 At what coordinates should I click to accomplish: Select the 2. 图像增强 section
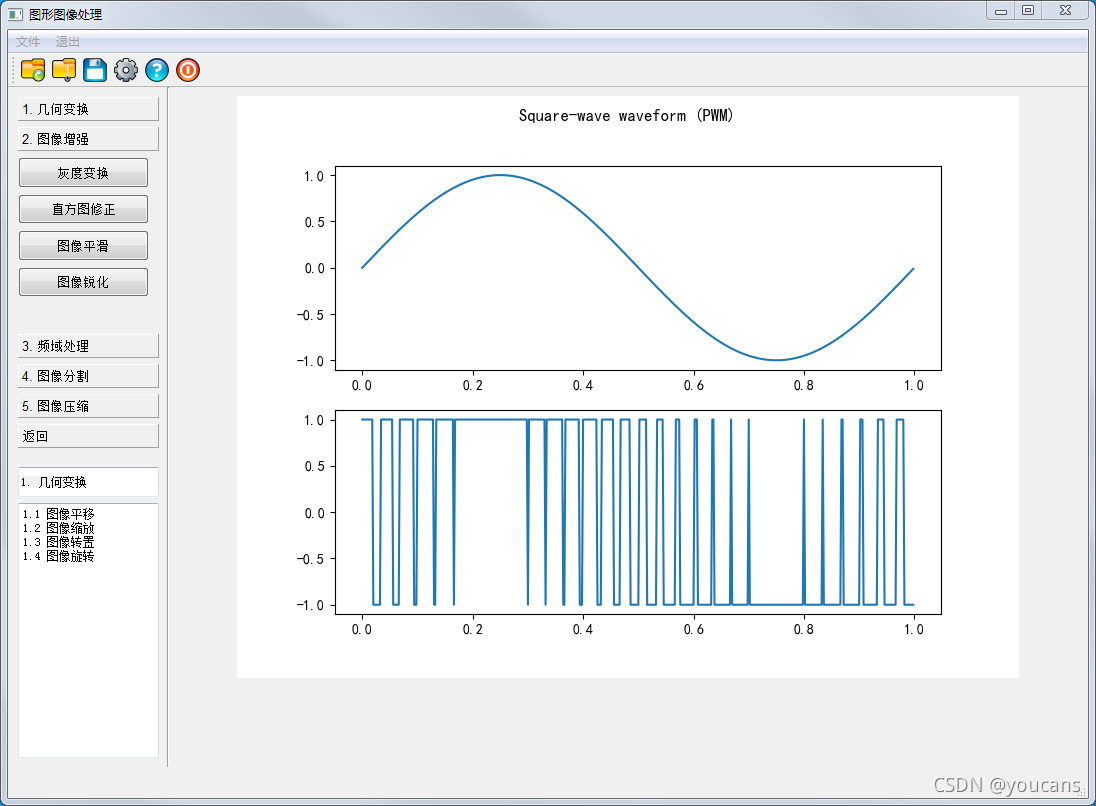click(x=88, y=139)
